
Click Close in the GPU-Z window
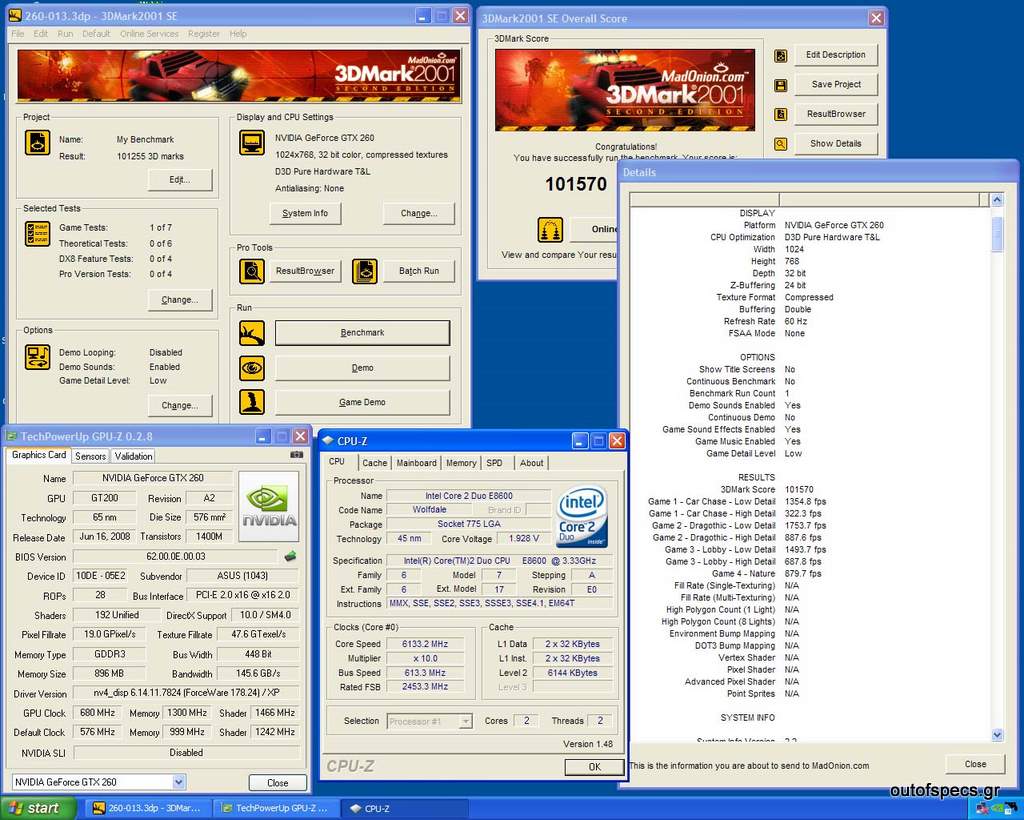click(278, 783)
